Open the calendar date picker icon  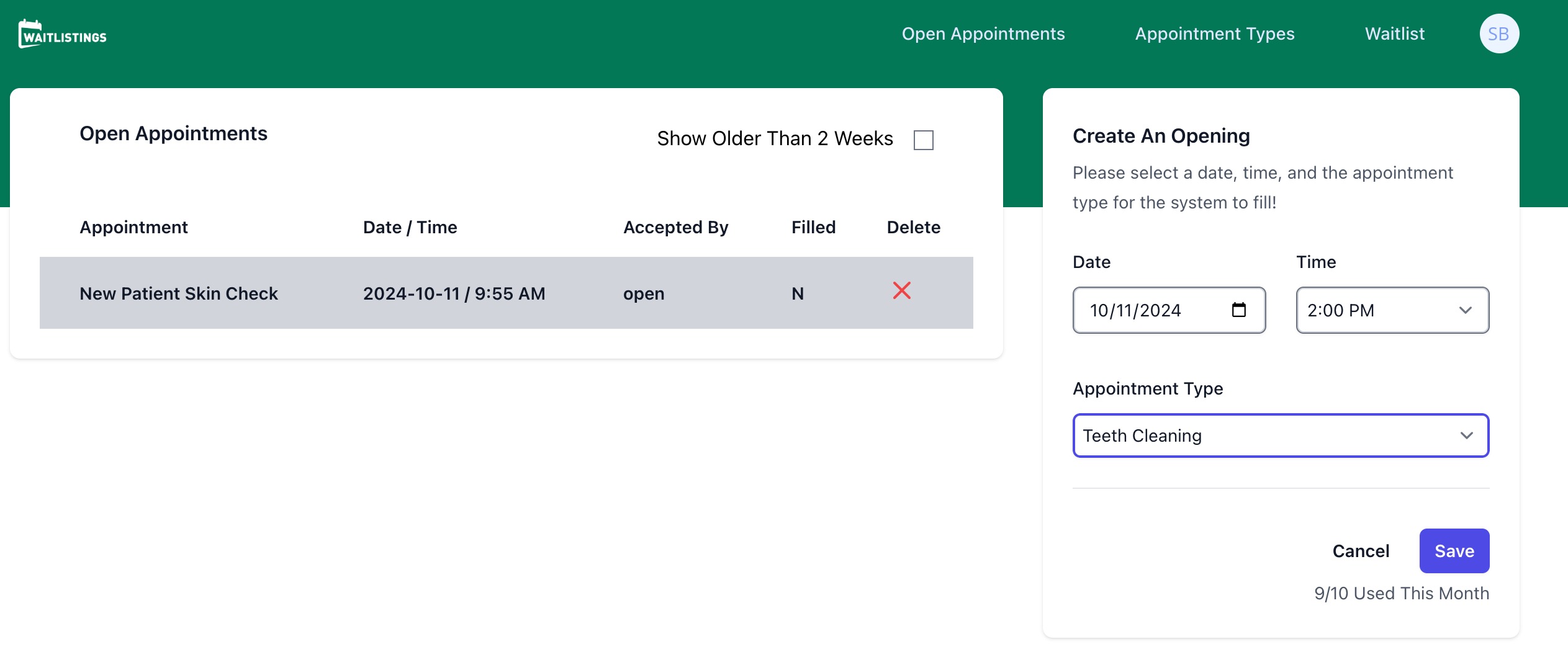(1238, 310)
